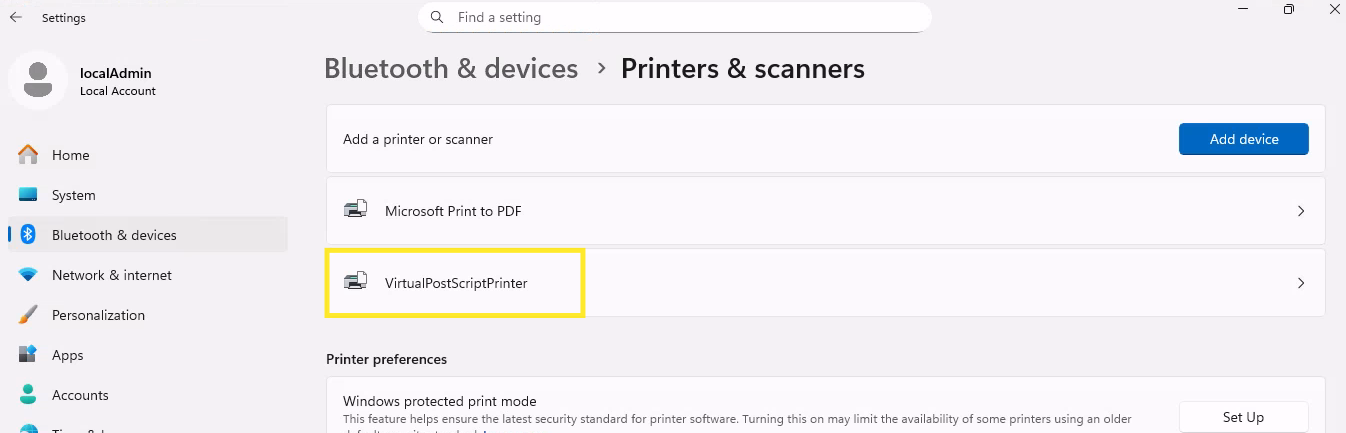
Task: Click the VirtualPostScriptPrinter printer icon
Action: (x=356, y=283)
